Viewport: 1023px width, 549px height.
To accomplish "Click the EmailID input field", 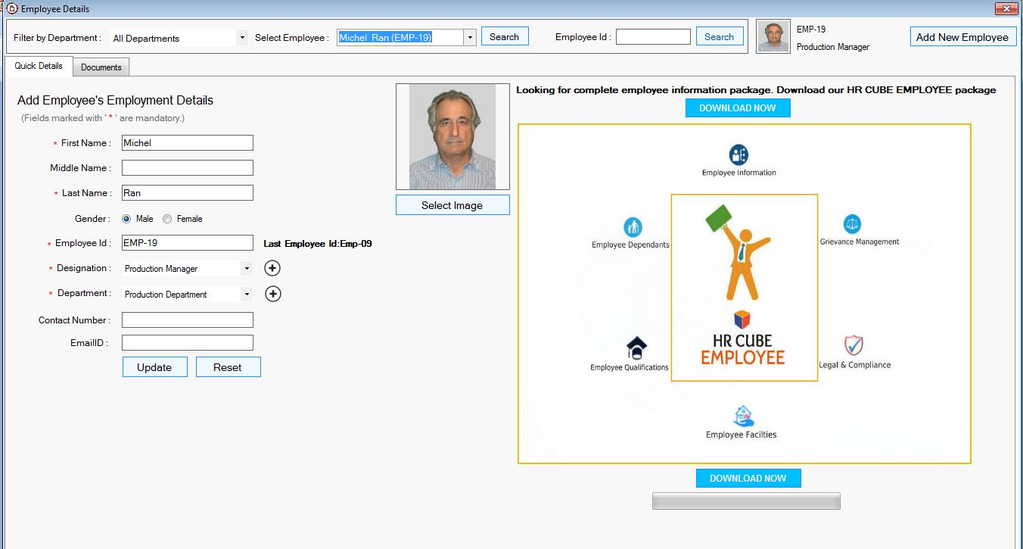I will [187, 343].
